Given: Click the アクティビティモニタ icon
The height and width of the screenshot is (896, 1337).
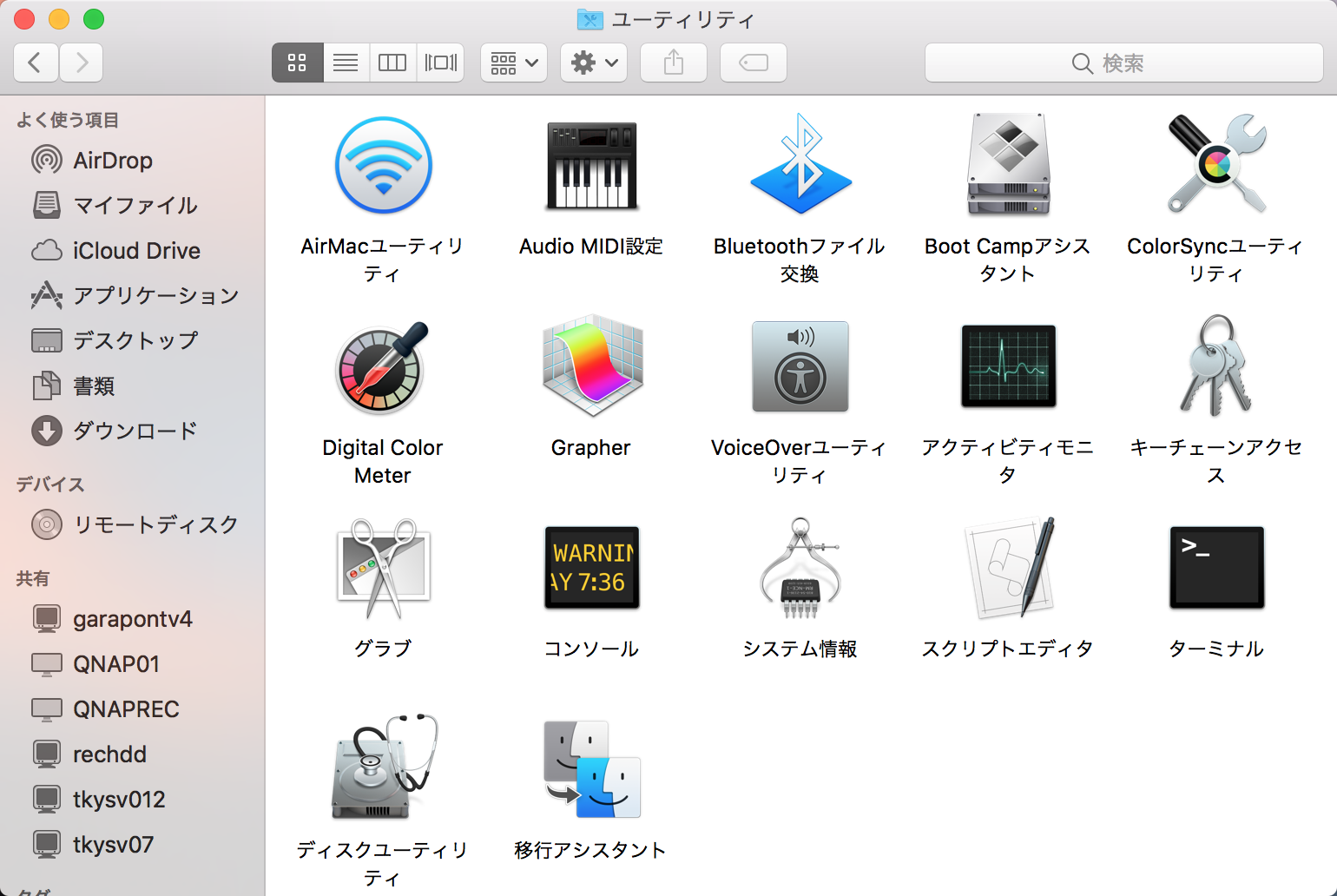Looking at the screenshot, I should [x=1008, y=366].
